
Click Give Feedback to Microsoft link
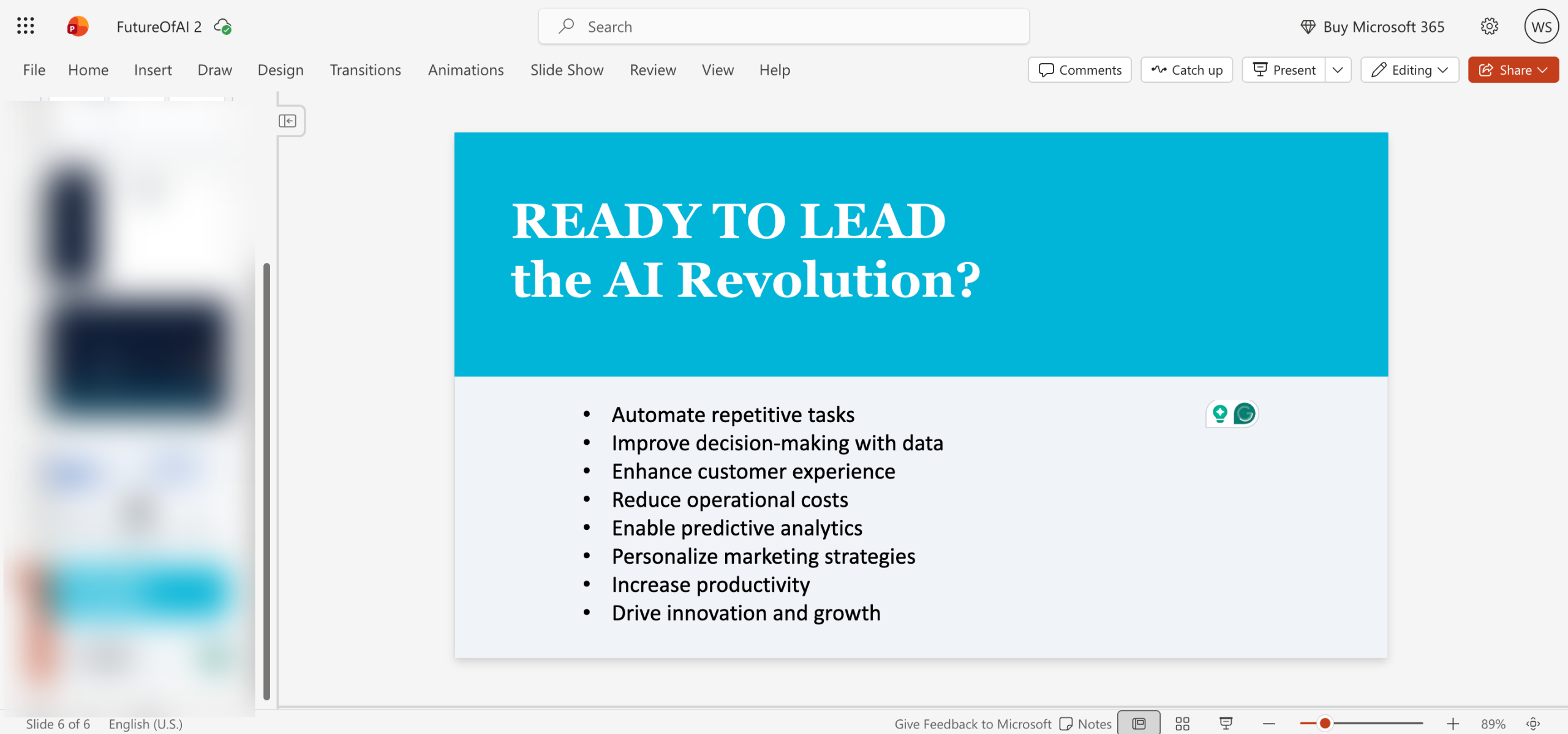(x=972, y=724)
